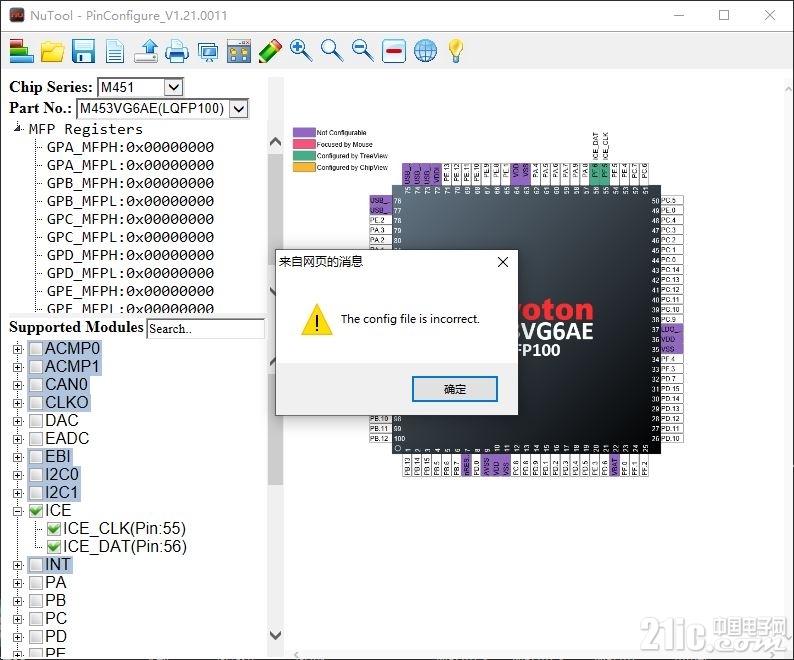
Task: Click the plain magnifier reset zoom icon
Action: 332,51
